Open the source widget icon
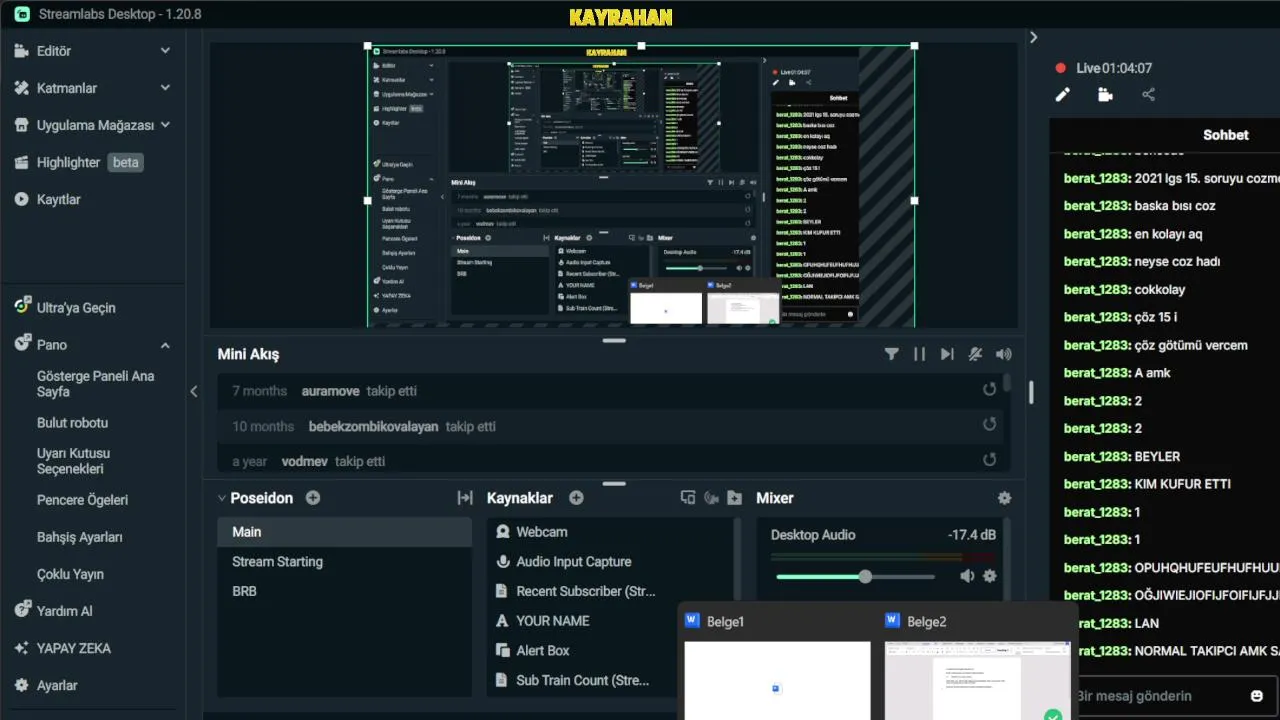The width and height of the screenshot is (1280, 720). 711,498
